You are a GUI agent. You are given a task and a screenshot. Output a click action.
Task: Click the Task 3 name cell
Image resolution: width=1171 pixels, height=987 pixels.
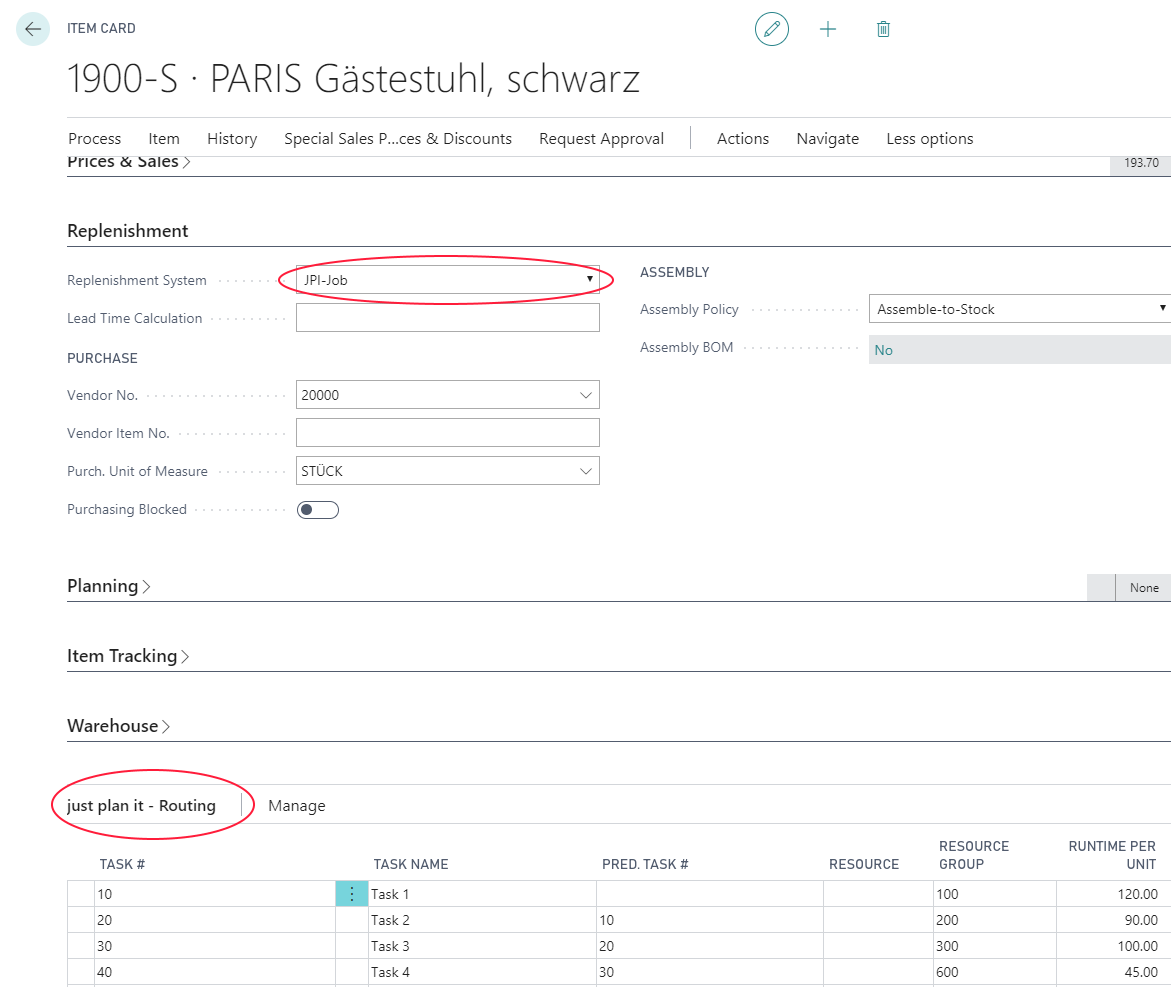pos(482,946)
